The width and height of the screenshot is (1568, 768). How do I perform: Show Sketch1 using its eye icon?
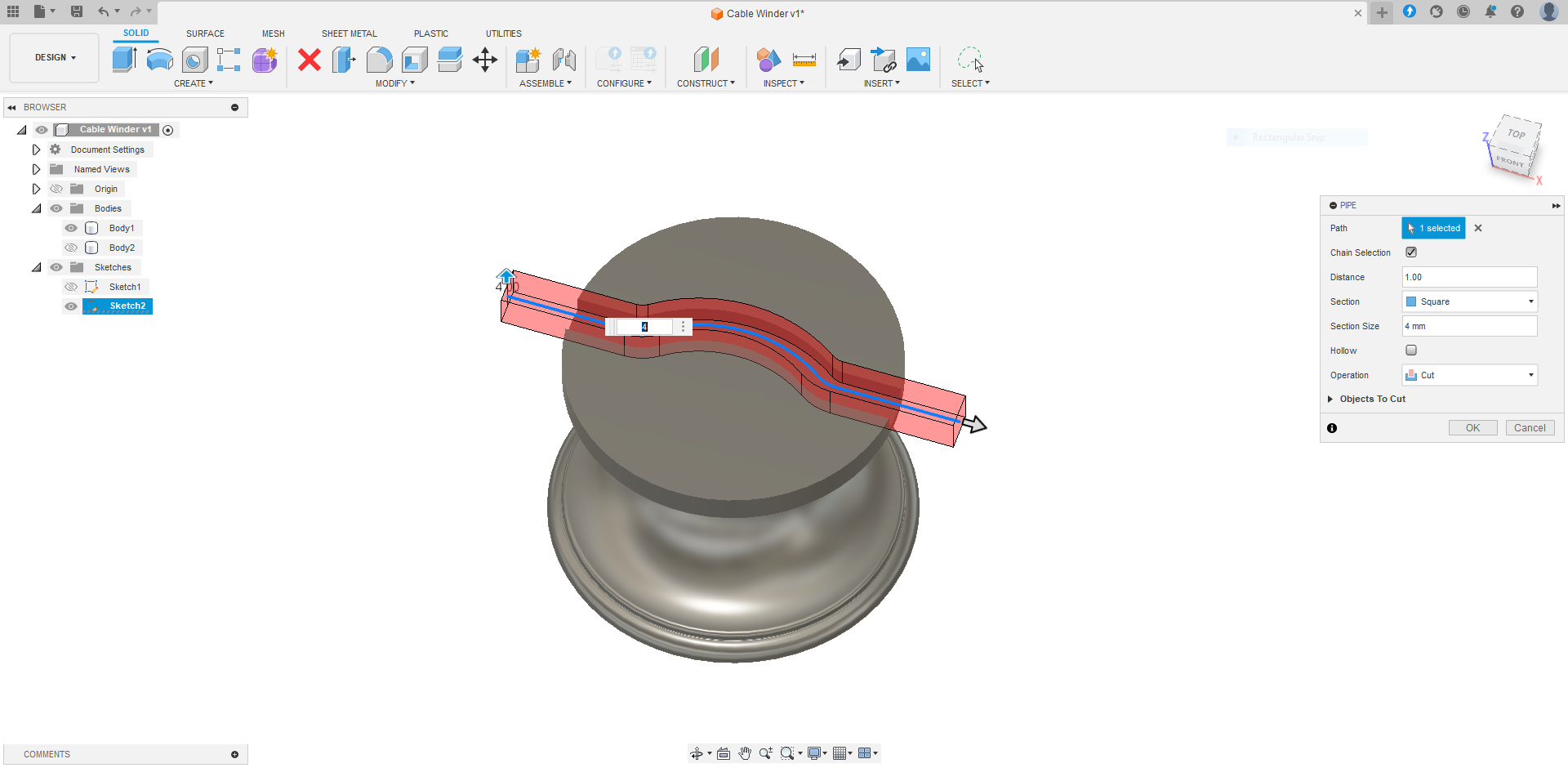[x=71, y=287]
